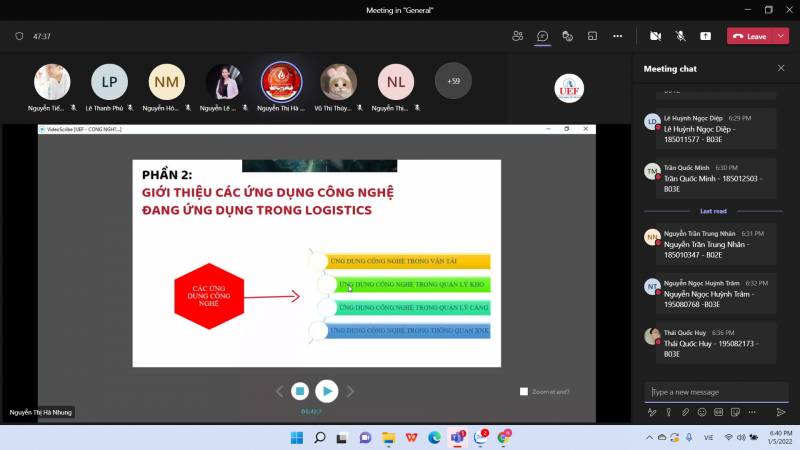The width and height of the screenshot is (800, 450).
Task: Turn on the camera
Action: 655,36
